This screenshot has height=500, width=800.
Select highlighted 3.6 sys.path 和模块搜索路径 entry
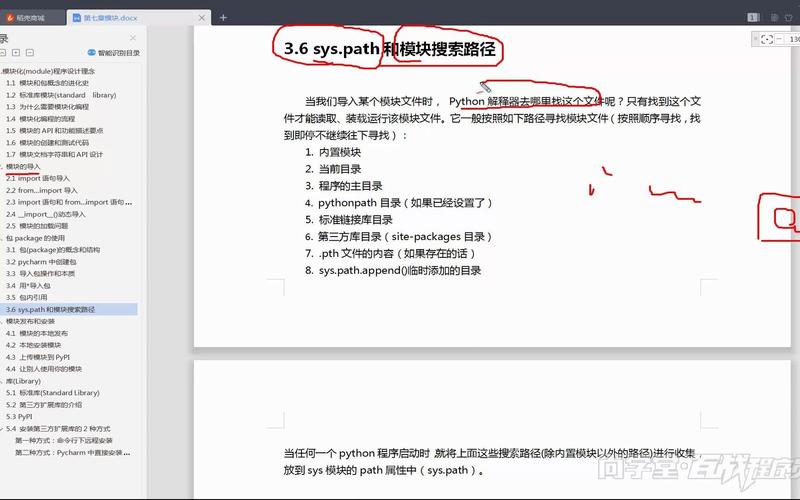[69, 309]
